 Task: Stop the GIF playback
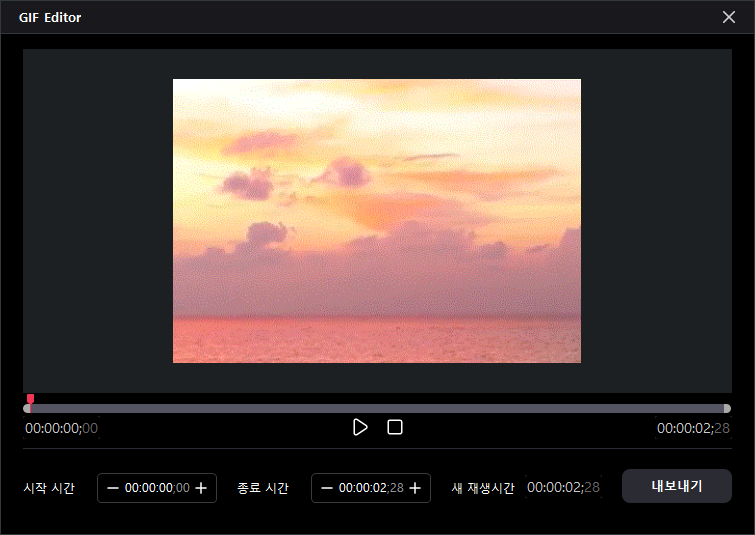[x=395, y=427]
